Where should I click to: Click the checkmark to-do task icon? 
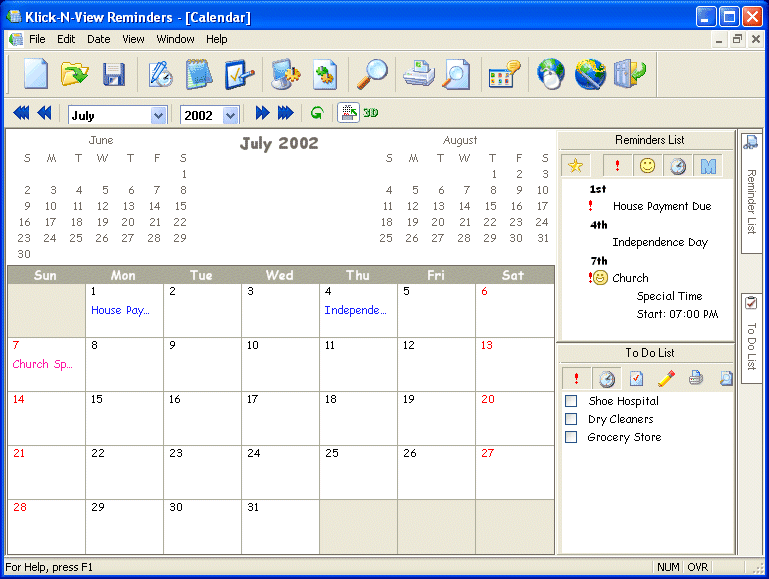[x=239, y=75]
